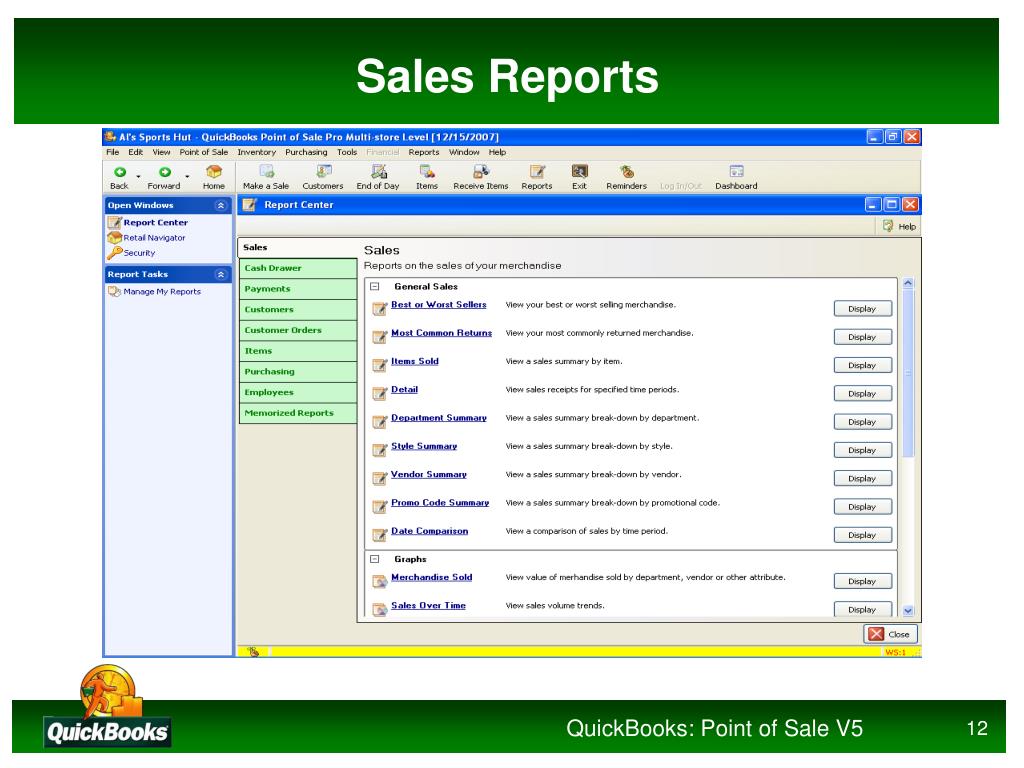
Task: Click report icon beside Items Sold
Action: 379,365
